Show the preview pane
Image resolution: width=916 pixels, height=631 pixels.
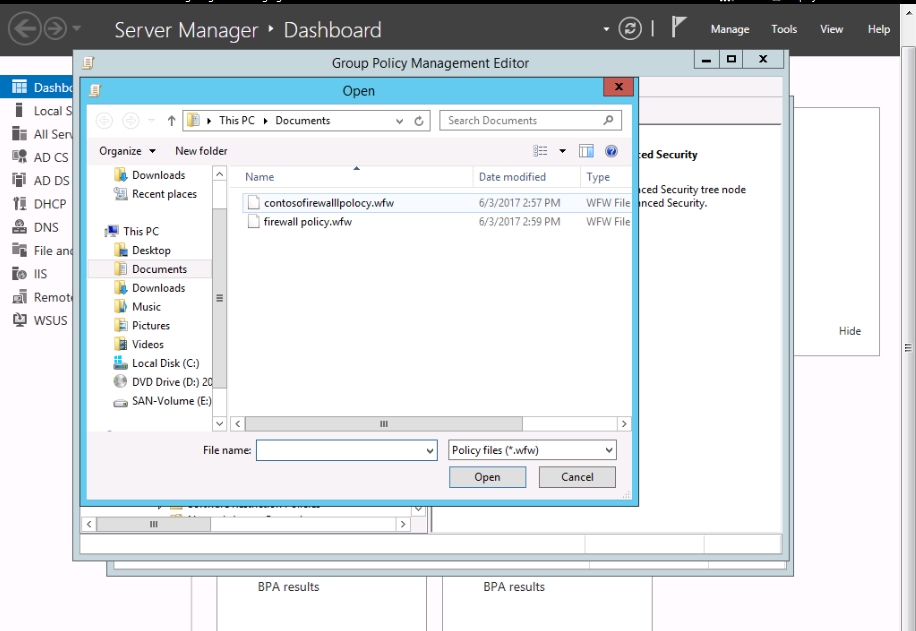click(x=586, y=151)
